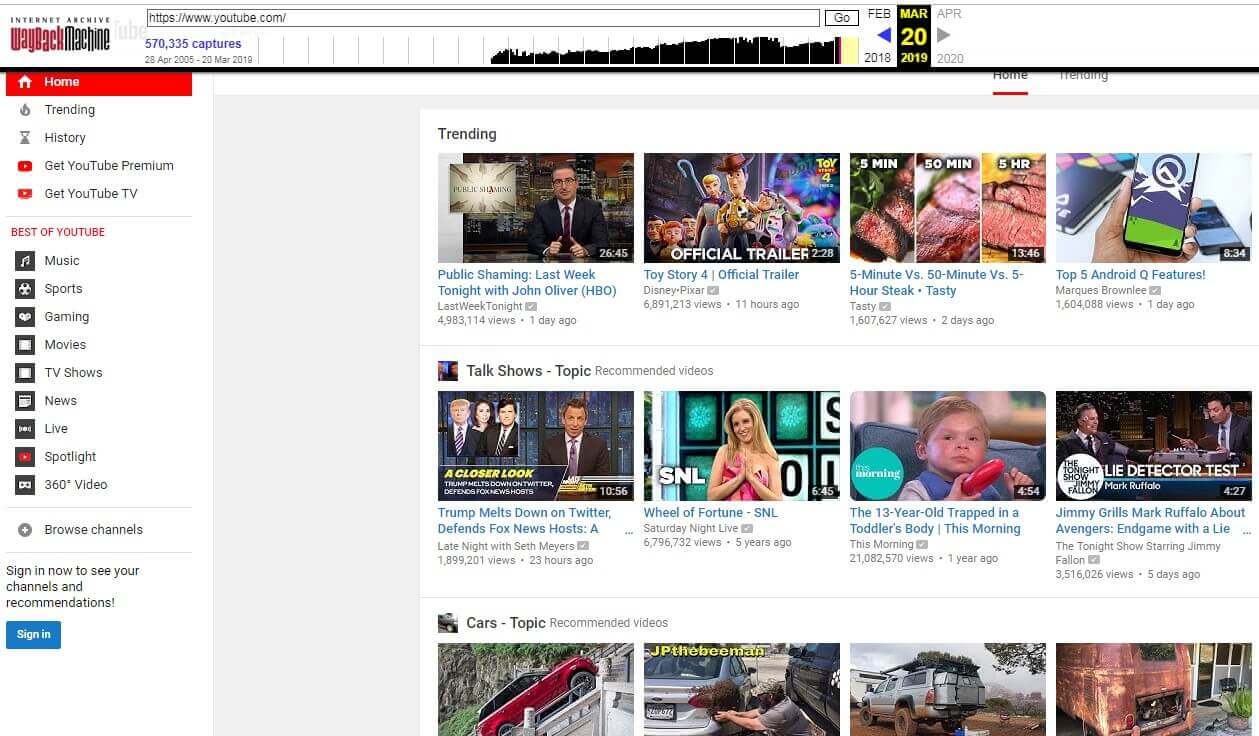Click the News icon in sidebar
The height and width of the screenshot is (736, 1259).
25,401
